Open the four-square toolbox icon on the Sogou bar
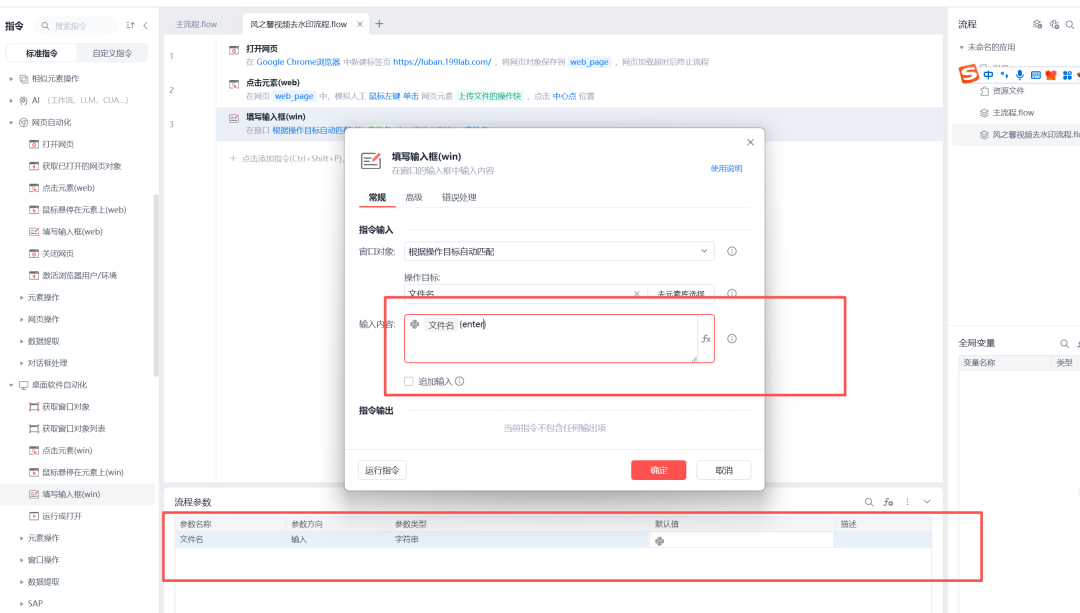 1067,74
